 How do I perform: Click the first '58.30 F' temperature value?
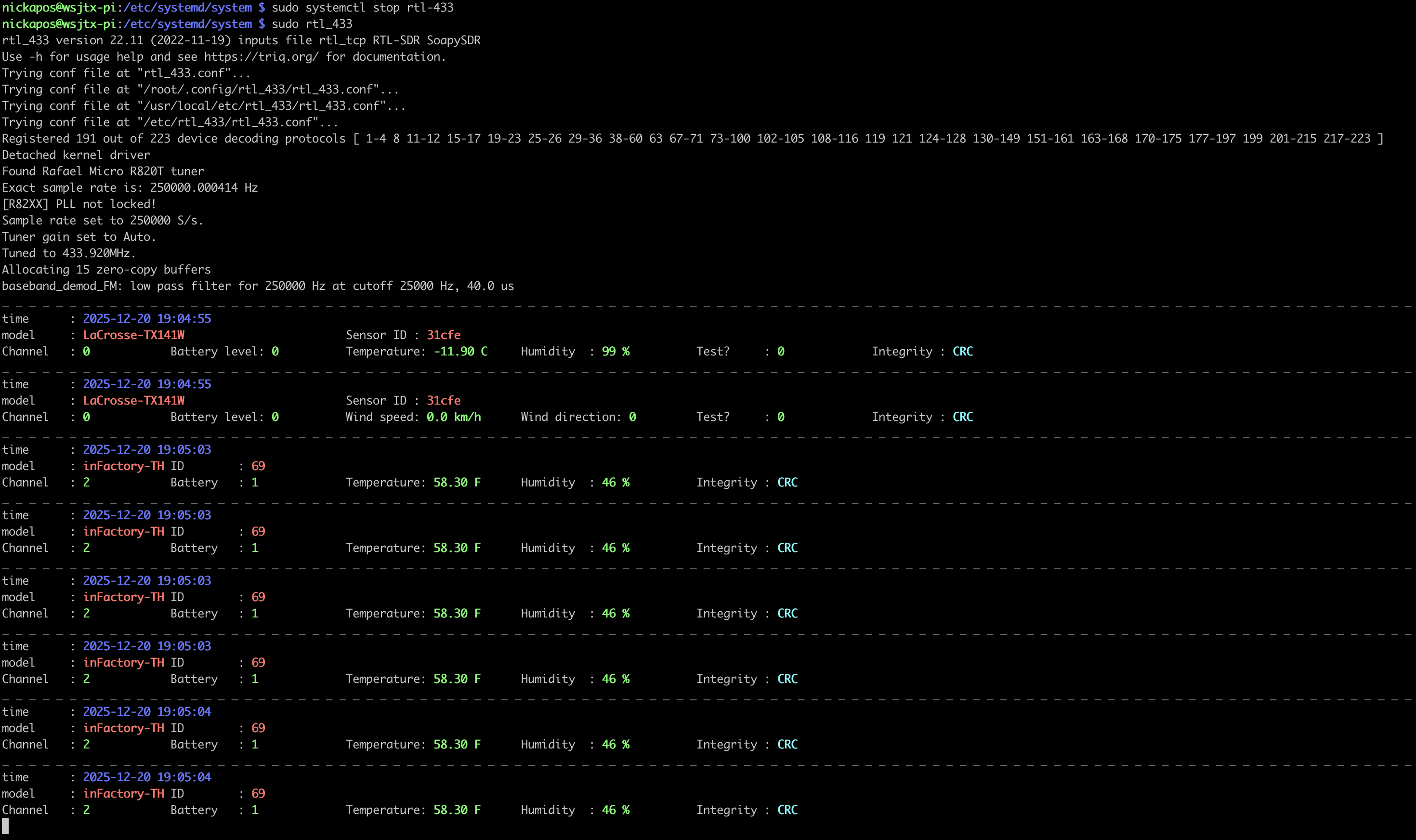pos(457,483)
